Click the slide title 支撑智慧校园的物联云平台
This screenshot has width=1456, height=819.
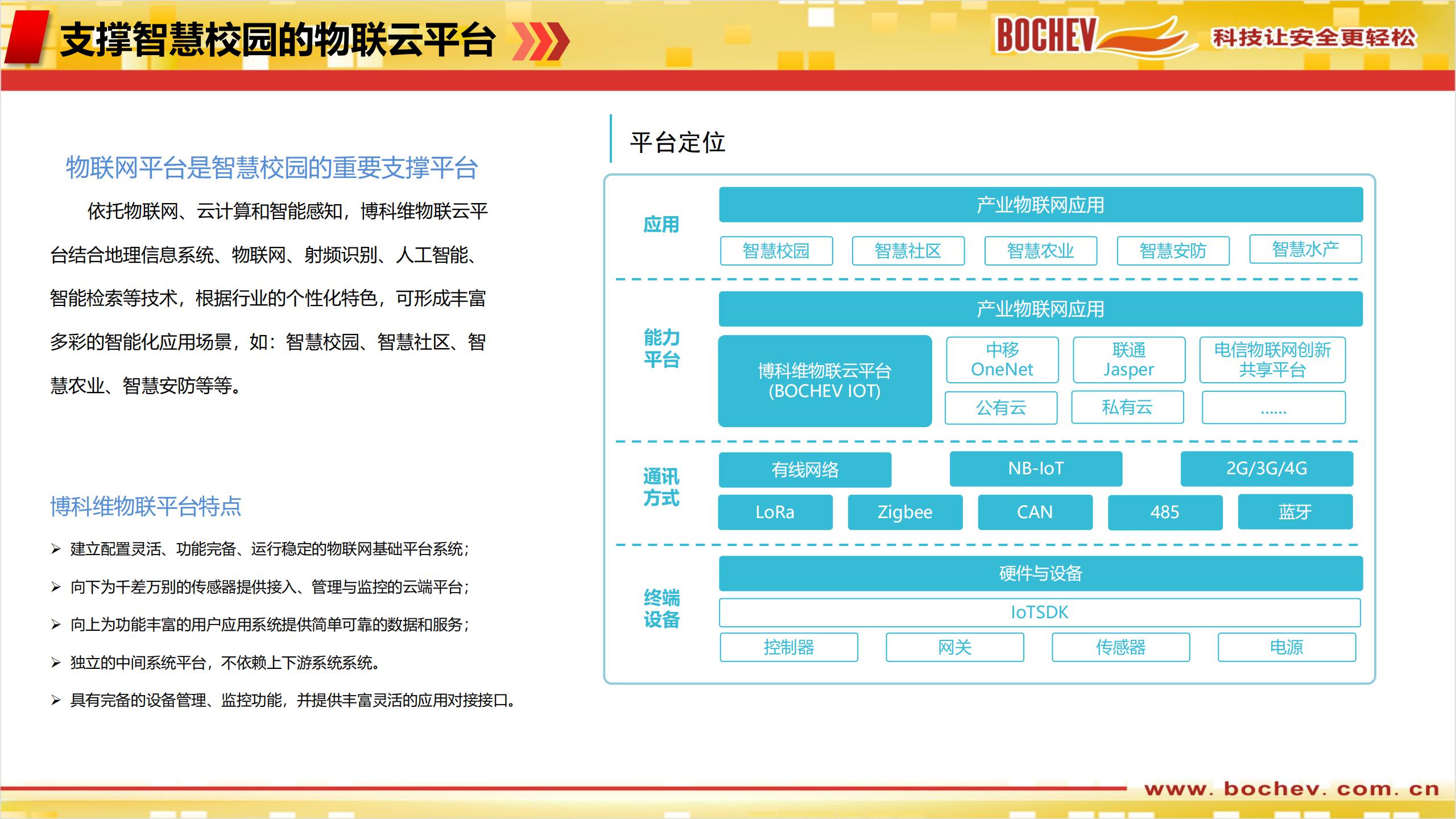pyautogui.click(x=278, y=40)
